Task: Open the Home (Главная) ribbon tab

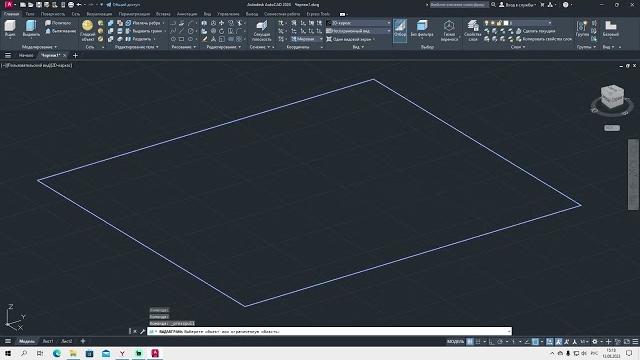Action: pyautogui.click(x=11, y=14)
